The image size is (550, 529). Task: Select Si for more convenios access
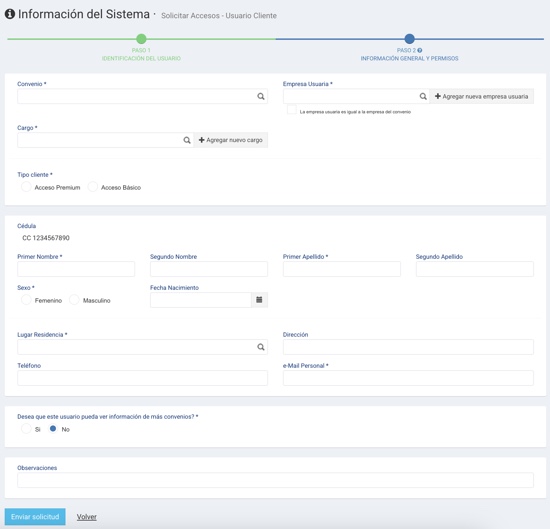point(26,428)
